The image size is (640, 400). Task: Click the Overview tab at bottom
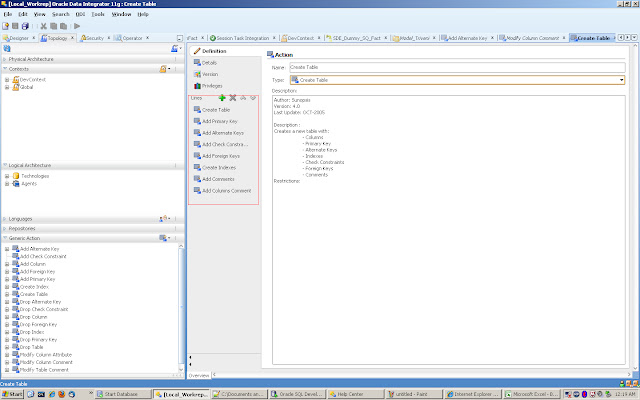(199, 375)
